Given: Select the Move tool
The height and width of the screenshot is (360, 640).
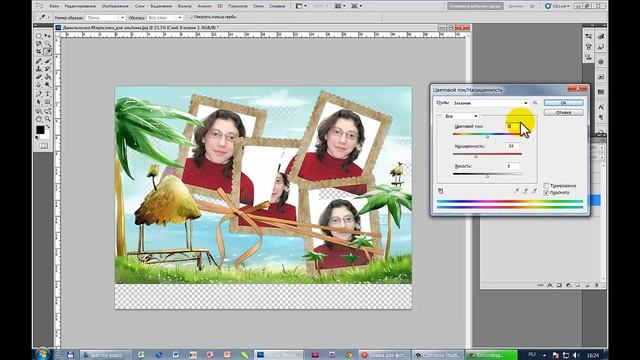Looking at the screenshot, I should (48, 36).
